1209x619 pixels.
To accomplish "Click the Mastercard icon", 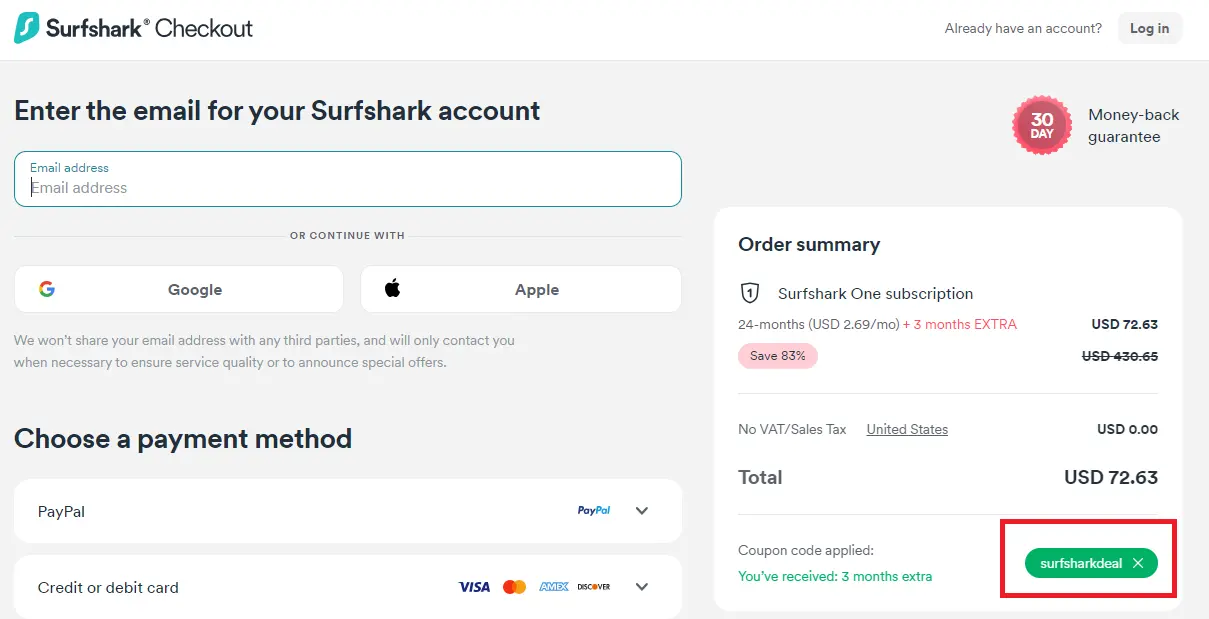I will coord(514,586).
